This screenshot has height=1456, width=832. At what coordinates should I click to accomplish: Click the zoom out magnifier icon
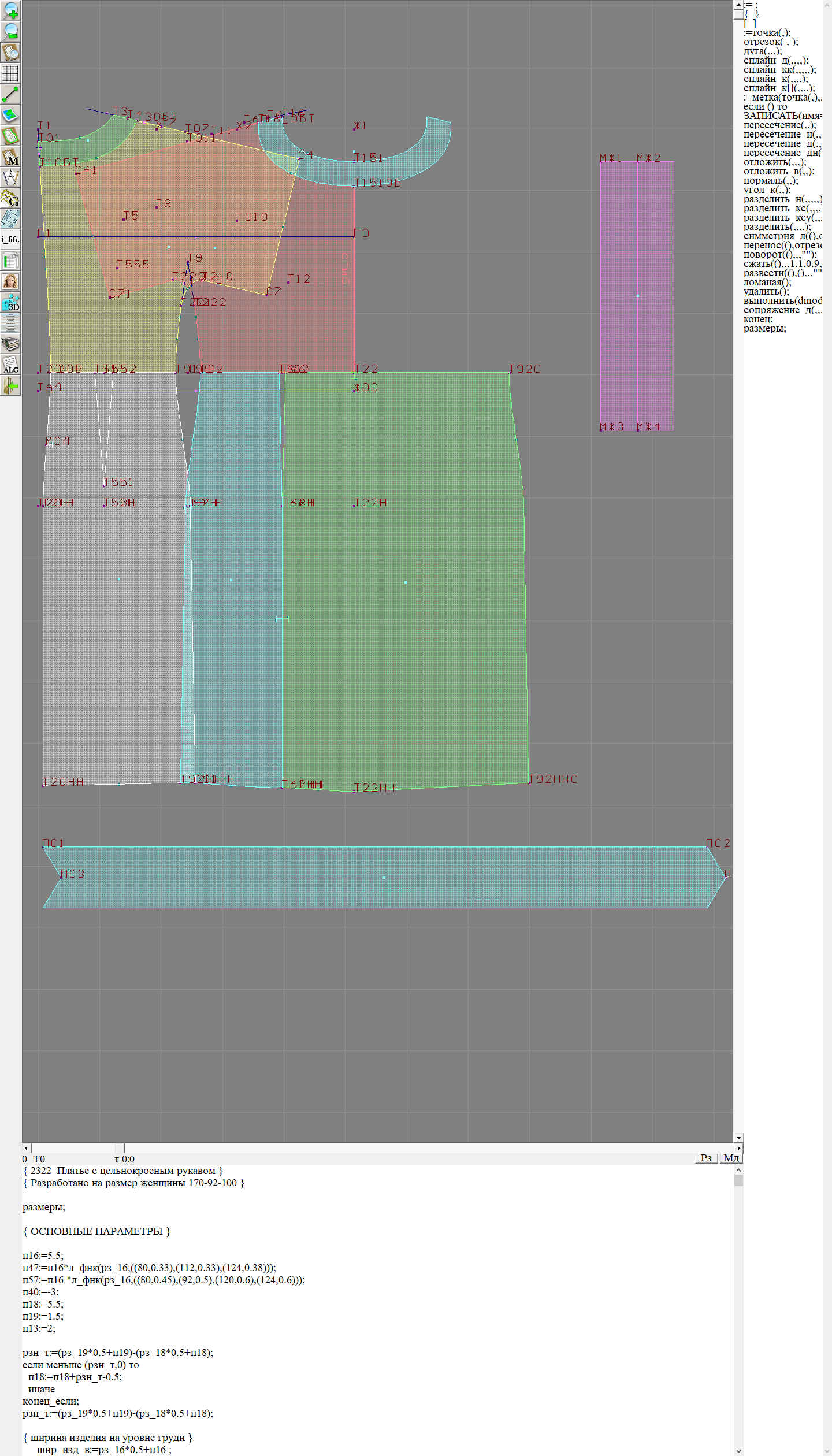10,31
